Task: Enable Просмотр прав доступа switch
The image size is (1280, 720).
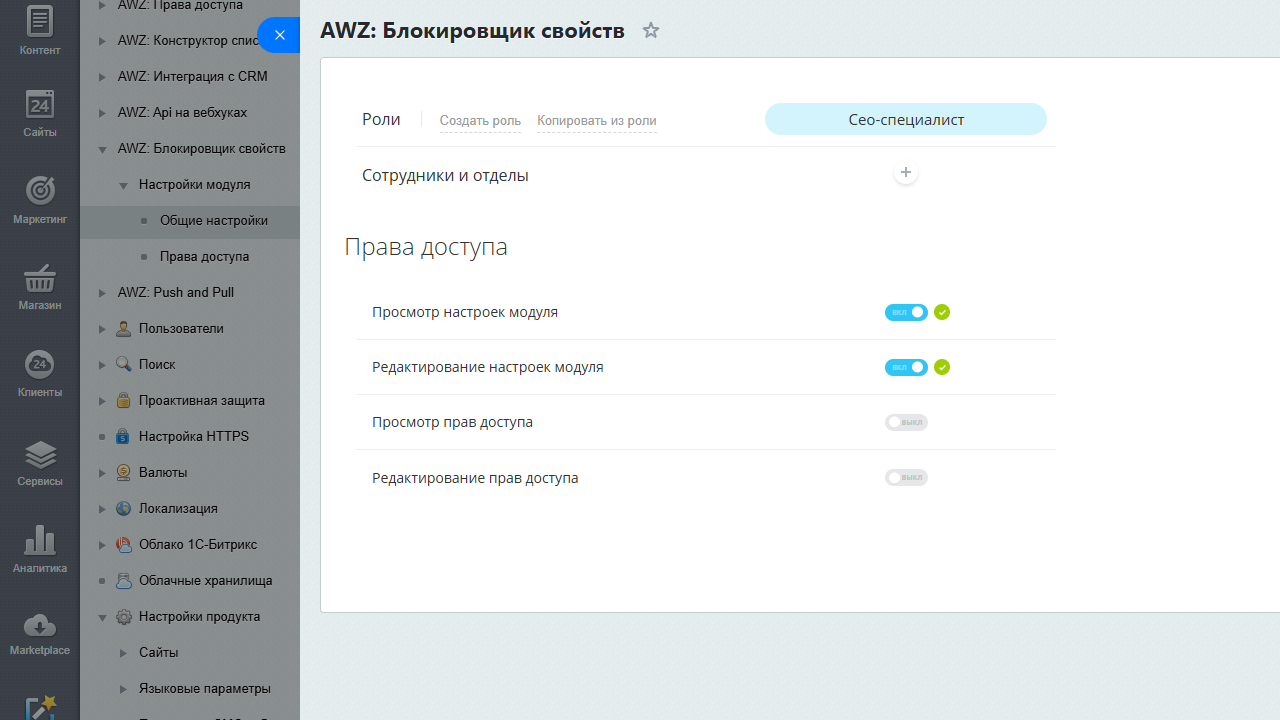Action: coord(906,422)
